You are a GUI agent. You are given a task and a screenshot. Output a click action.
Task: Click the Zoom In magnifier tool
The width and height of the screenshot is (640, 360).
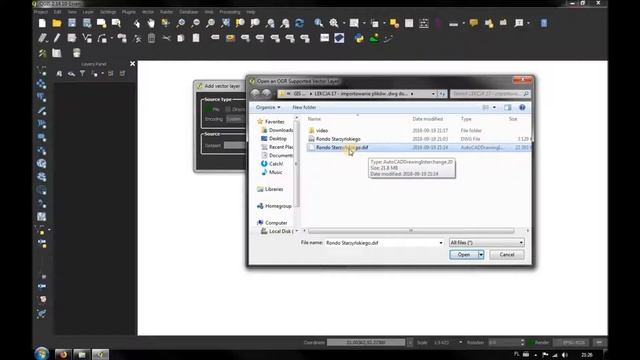pos(180,23)
